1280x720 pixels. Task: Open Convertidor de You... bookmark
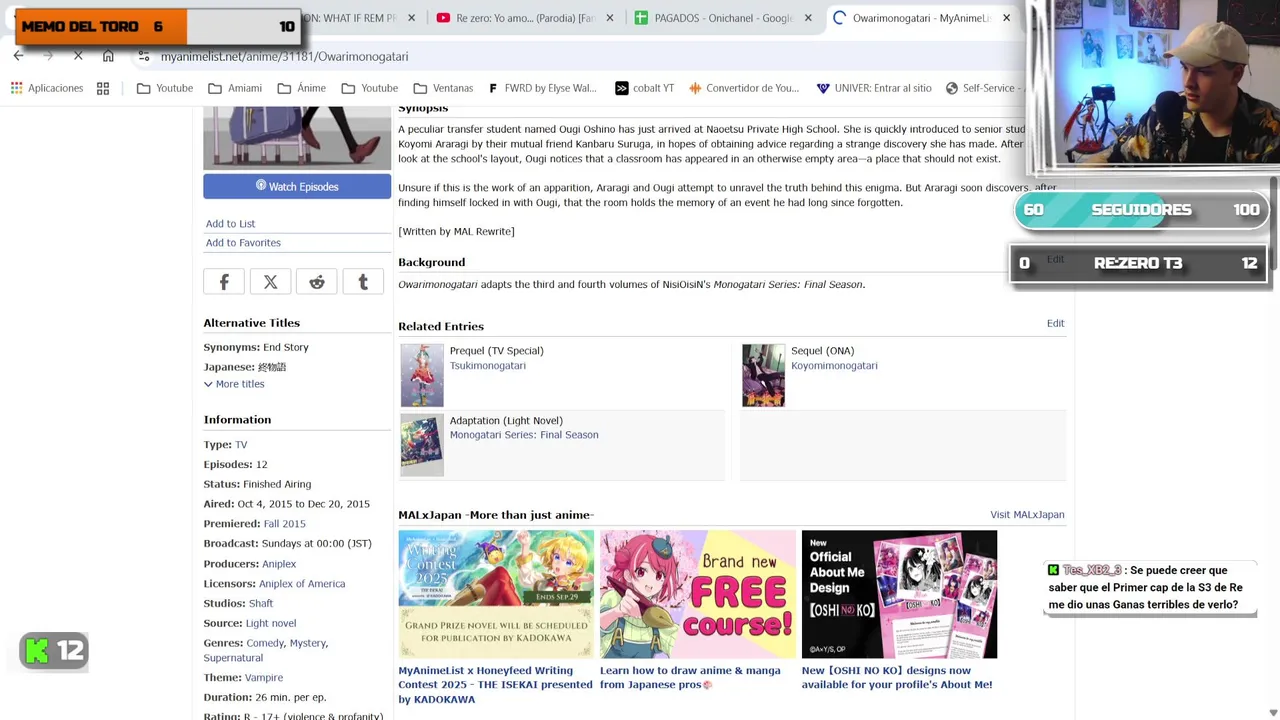pos(743,88)
